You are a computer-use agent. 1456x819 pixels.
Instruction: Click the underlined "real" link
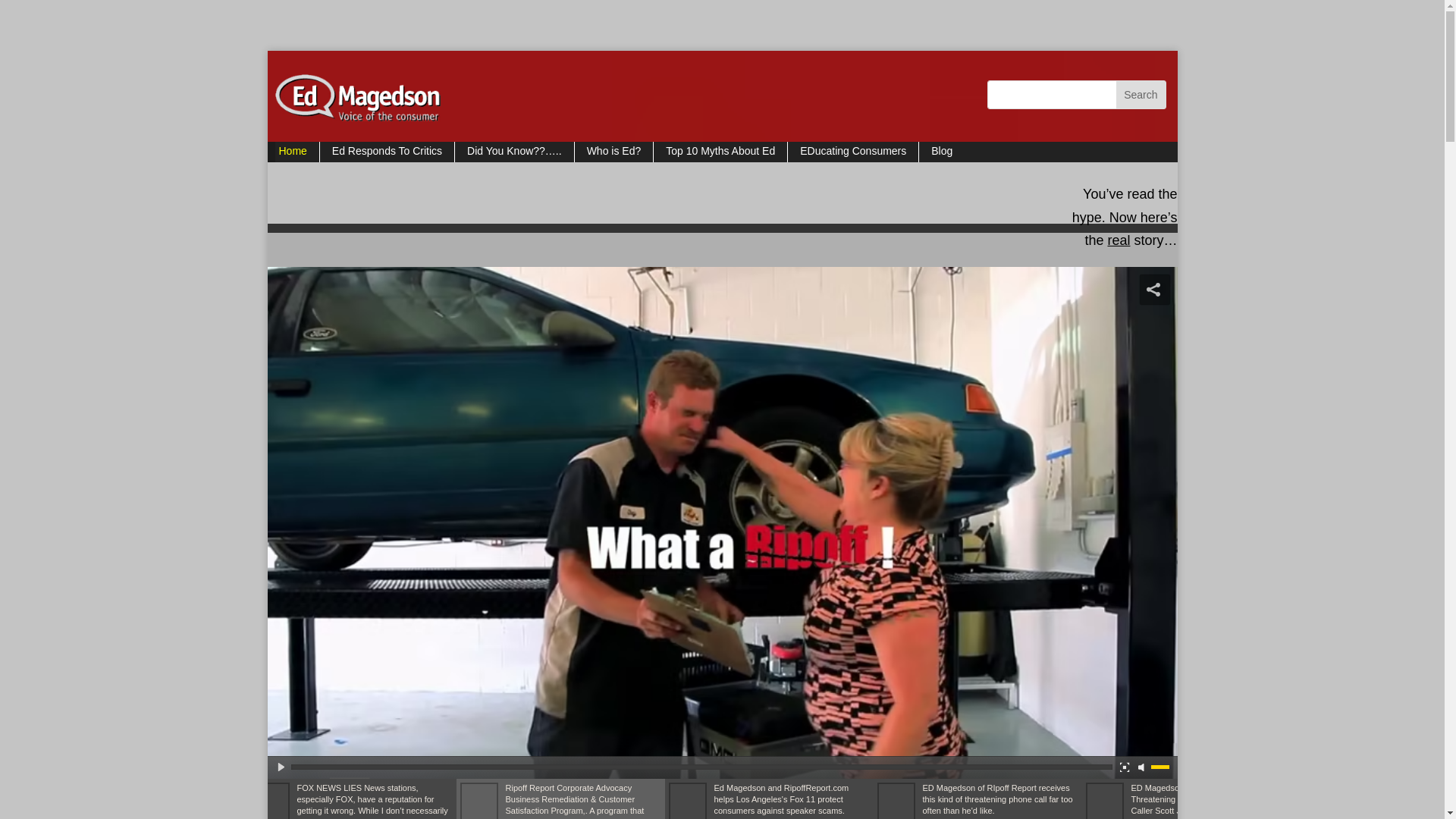pyautogui.click(x=1119, y=240)
